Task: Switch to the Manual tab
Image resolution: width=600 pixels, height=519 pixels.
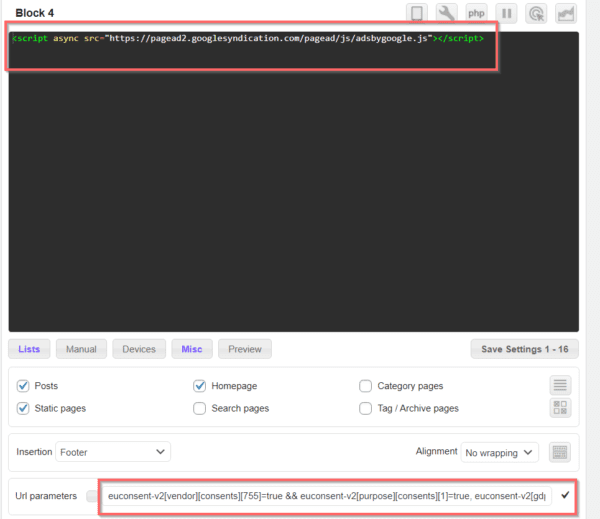Action: [81, 349]
